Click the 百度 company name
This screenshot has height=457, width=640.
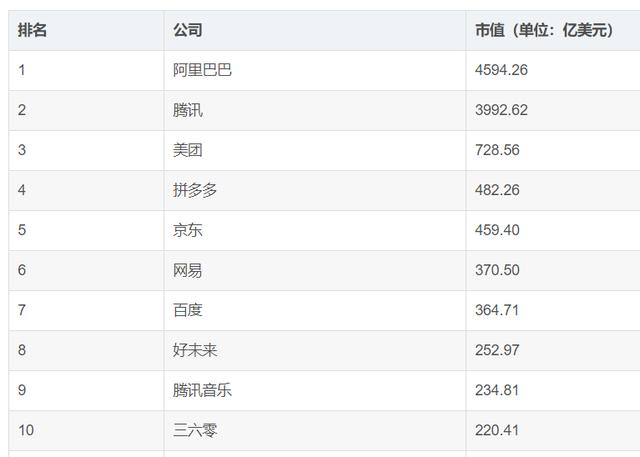click(187, 310)
